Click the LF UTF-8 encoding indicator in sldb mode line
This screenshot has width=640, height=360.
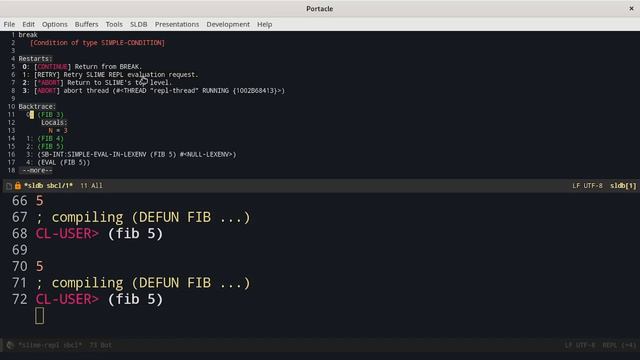[587, 185]
